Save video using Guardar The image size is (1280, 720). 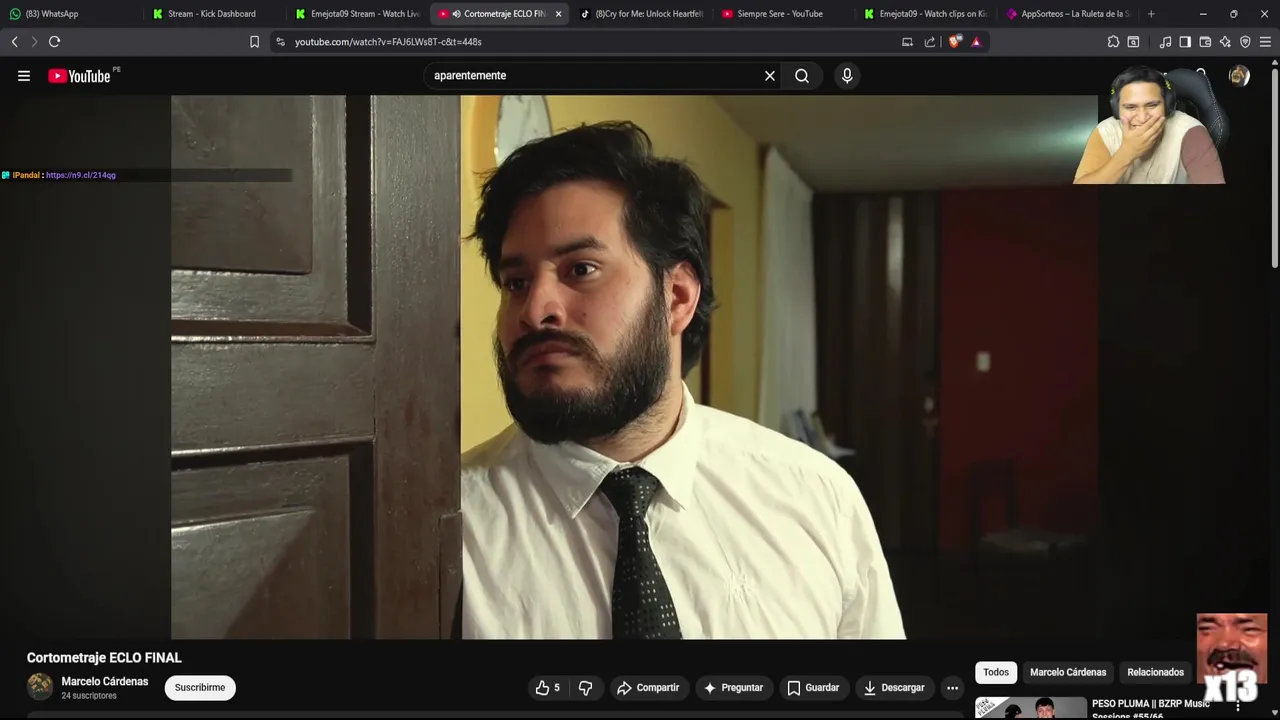812,688
